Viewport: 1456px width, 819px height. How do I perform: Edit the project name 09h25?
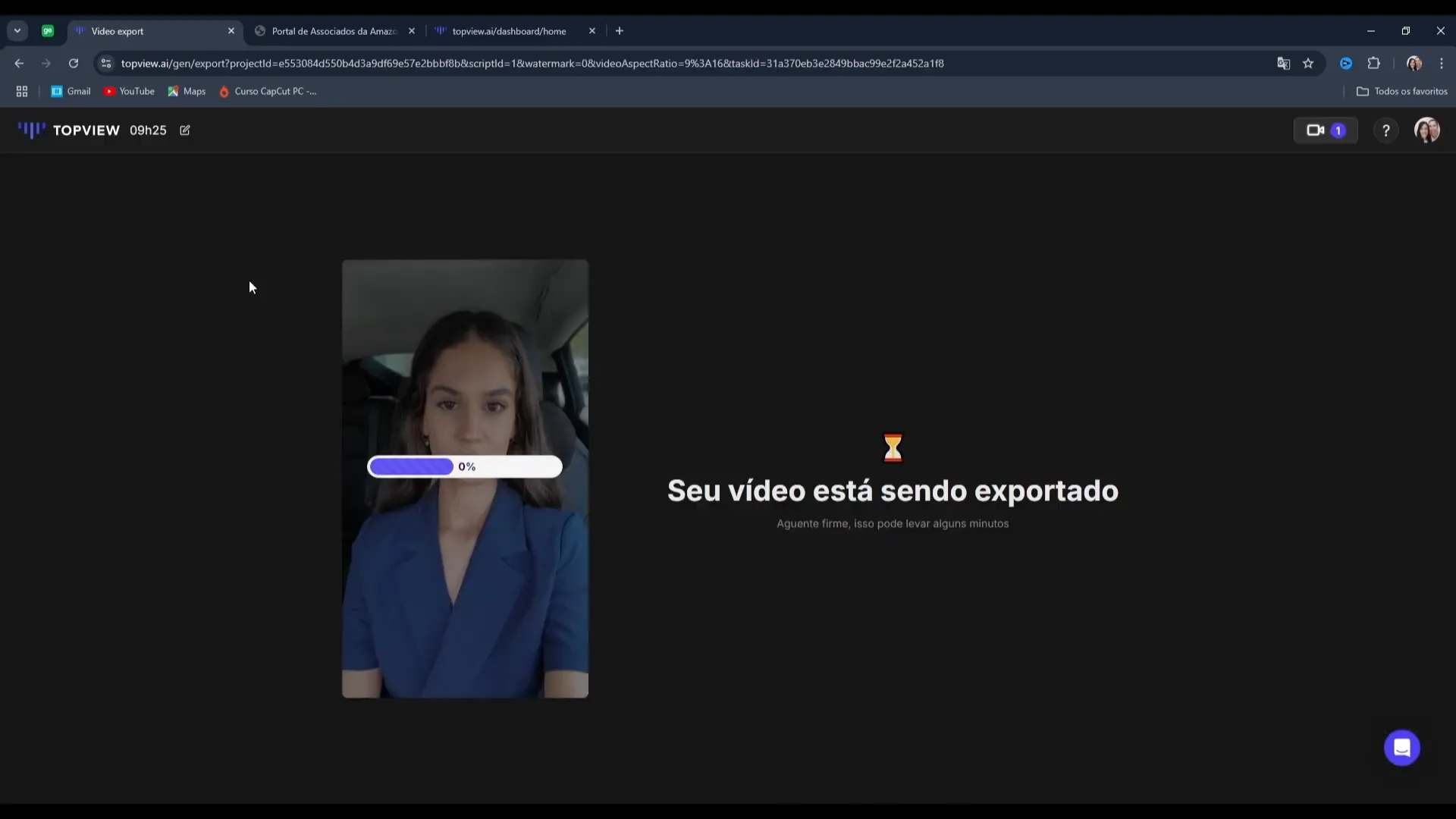click(185, 130)
